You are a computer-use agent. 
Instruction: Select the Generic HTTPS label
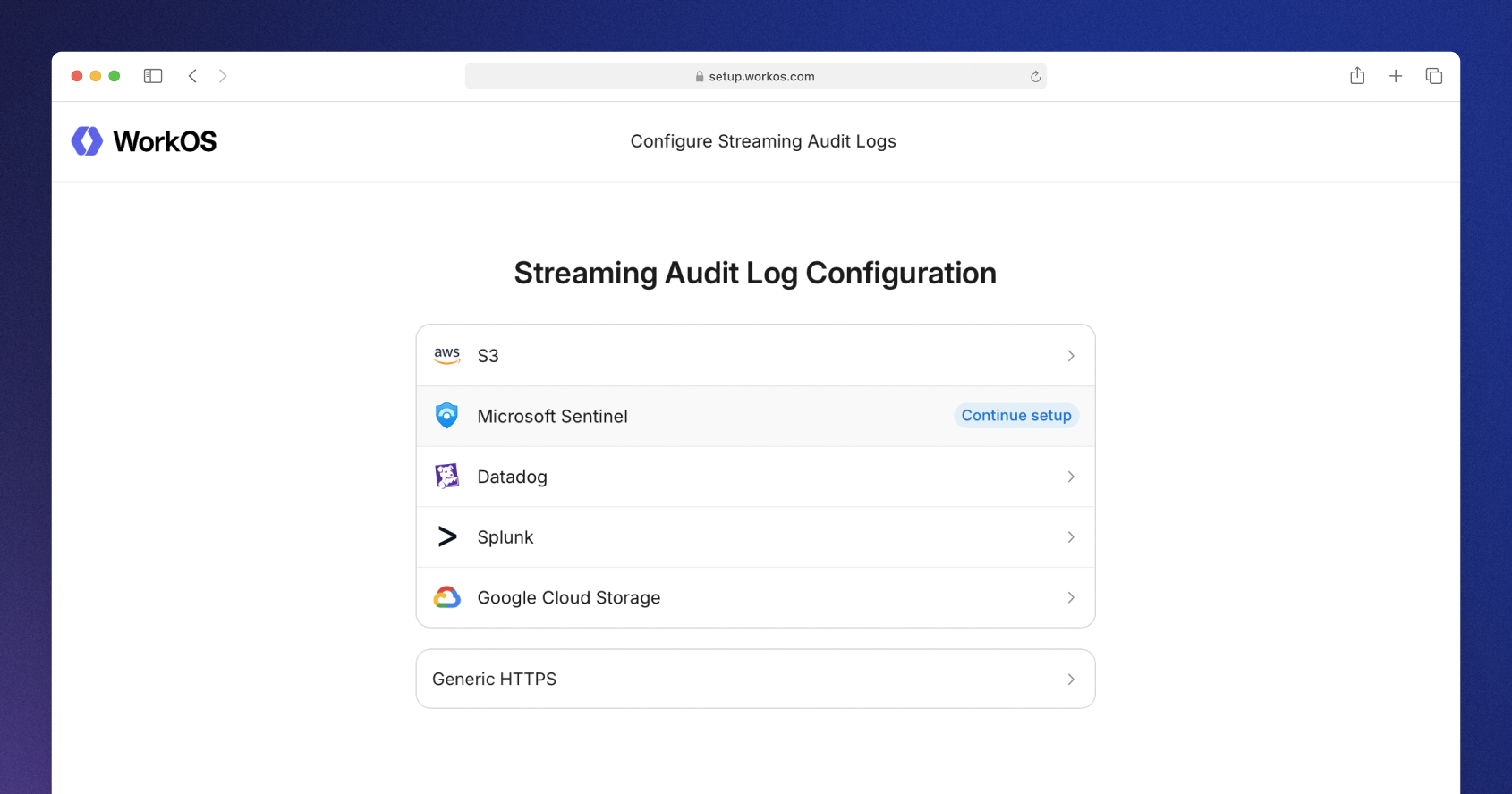(x=495, y=680)
